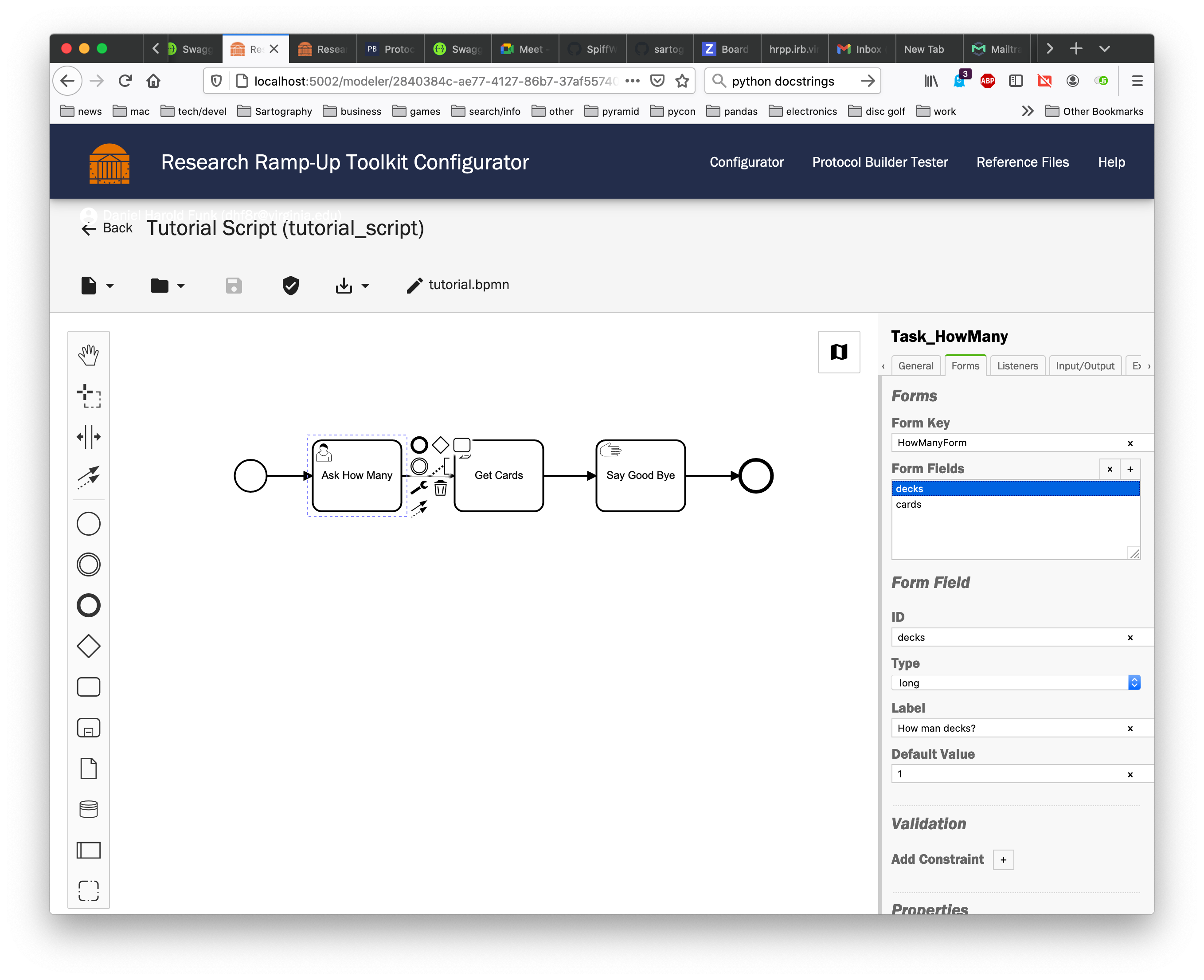
Task: Remove the selected form field
Action: [1110, 469]
